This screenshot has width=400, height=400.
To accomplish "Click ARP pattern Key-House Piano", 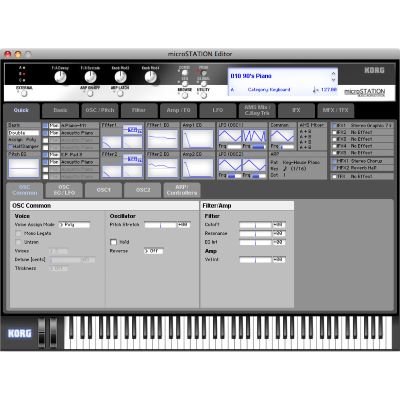I will [x=301, y=162].
